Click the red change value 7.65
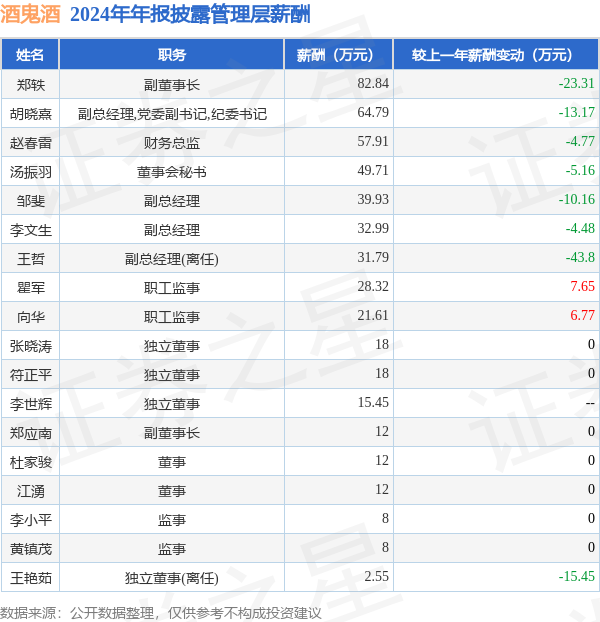Image resolution: width=600 pixels, height=622 pixels. pos(583,286)
